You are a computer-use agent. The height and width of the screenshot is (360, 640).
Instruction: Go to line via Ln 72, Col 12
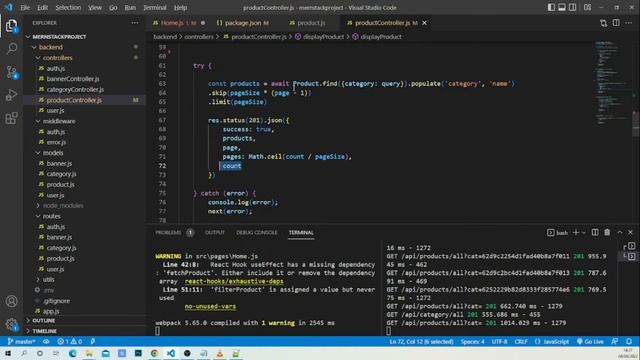pos(421,341)
